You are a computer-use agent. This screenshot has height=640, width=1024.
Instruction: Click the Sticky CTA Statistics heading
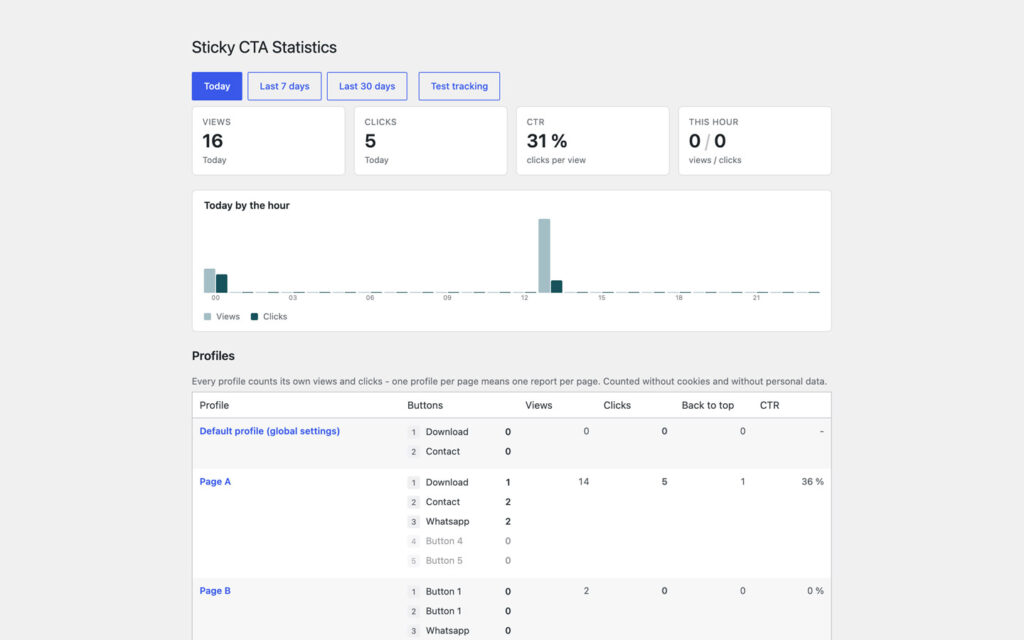click(264, 47)
